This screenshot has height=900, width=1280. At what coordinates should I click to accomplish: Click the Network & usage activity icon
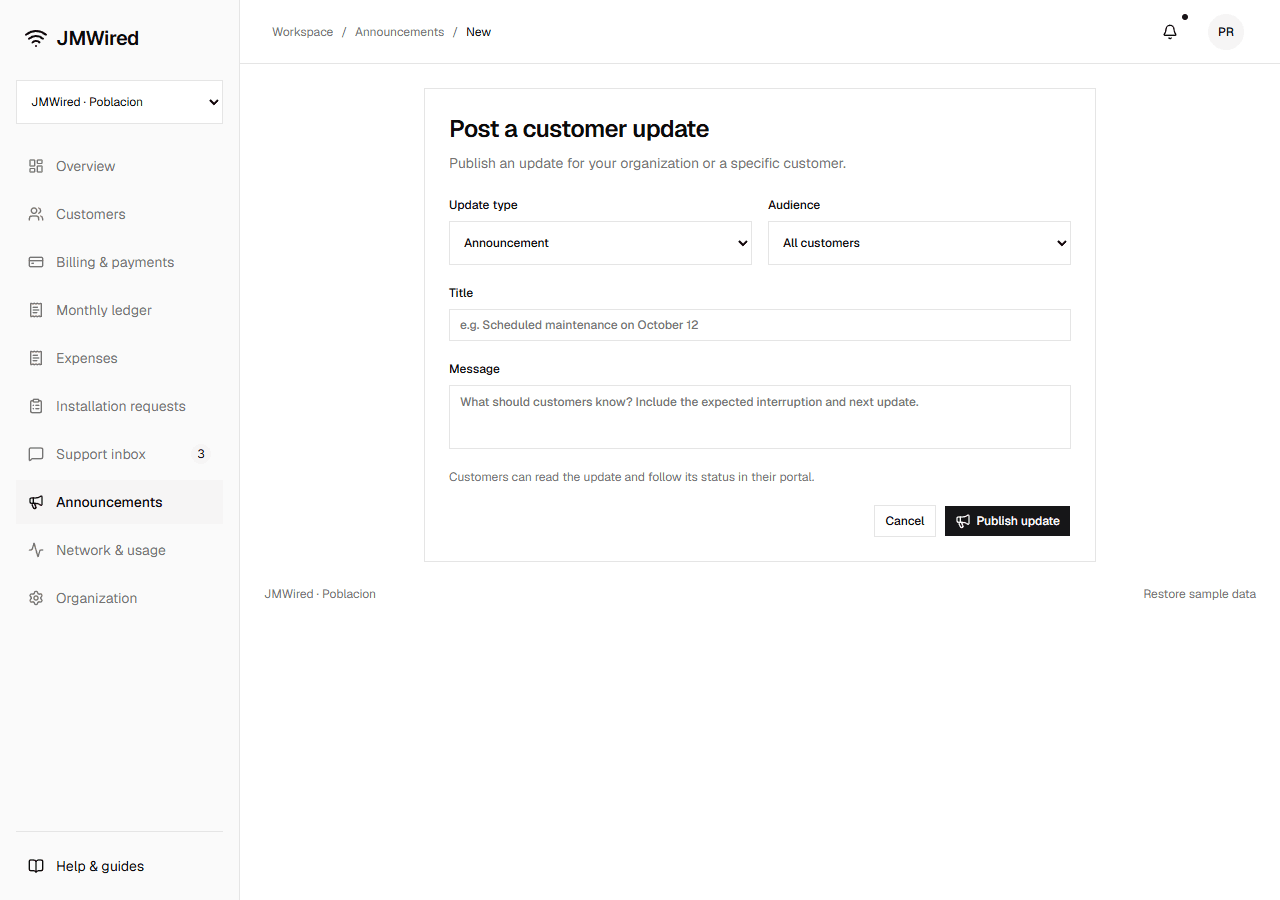[36, 550]
